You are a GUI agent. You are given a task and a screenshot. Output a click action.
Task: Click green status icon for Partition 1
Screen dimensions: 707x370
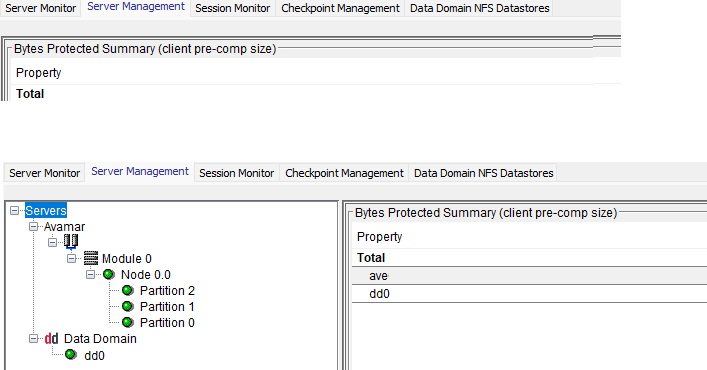point(128,306)
